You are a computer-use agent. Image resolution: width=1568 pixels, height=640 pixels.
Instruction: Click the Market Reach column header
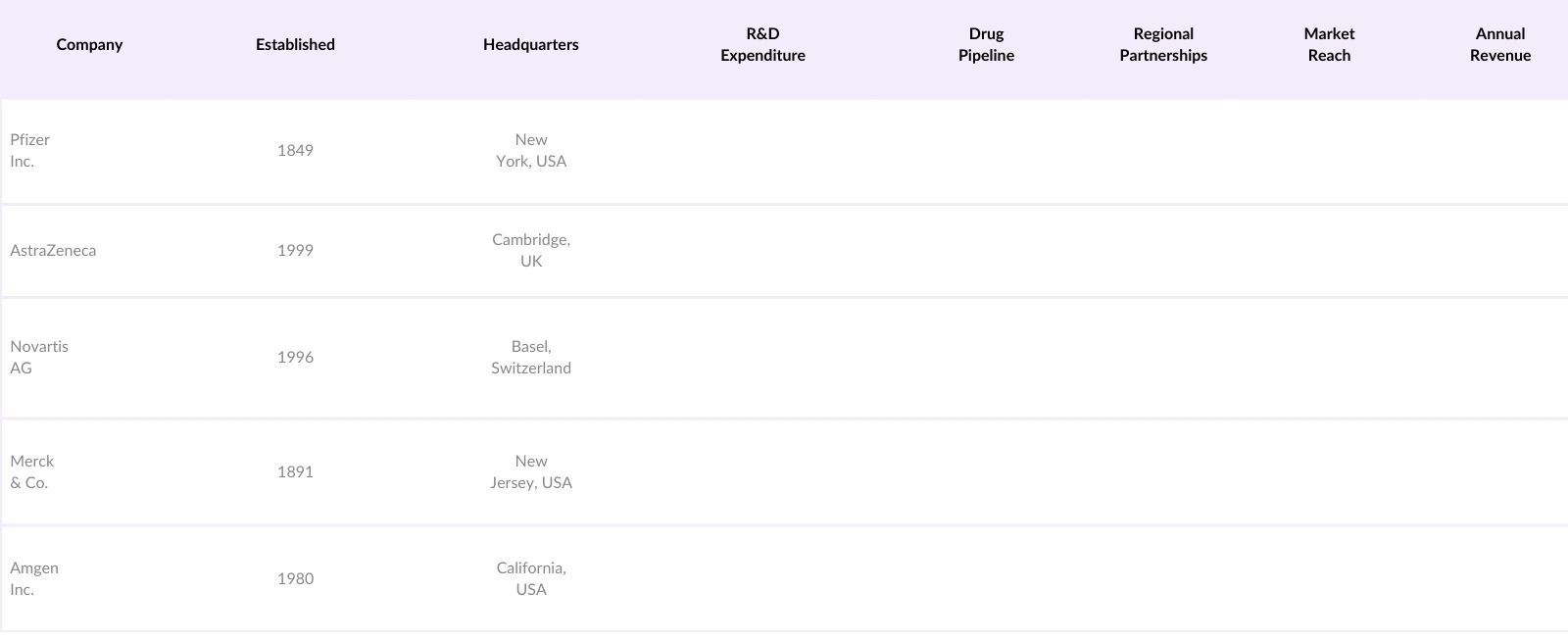[1329, 45]
